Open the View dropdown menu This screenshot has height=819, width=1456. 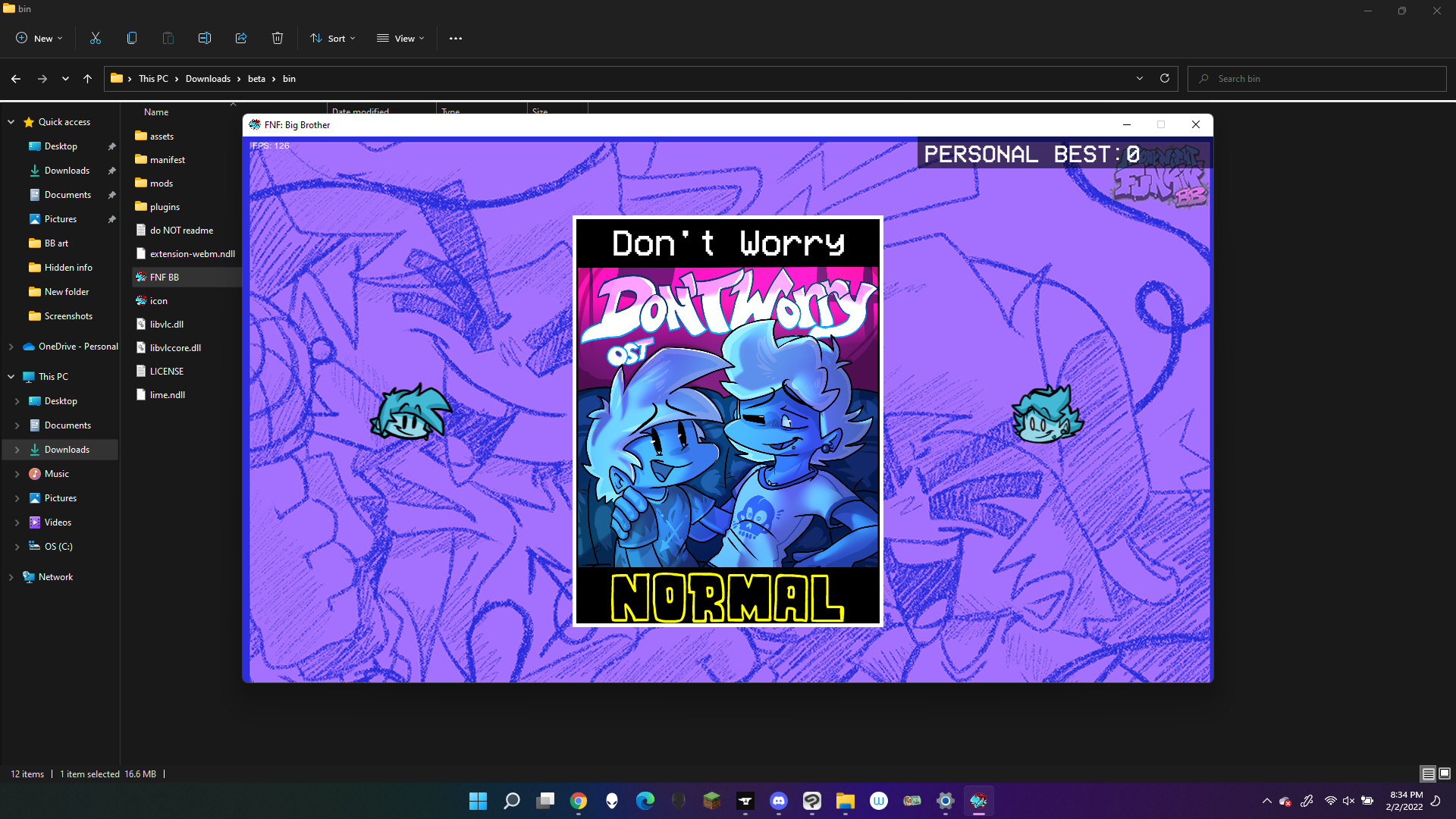tap(400, 38)
